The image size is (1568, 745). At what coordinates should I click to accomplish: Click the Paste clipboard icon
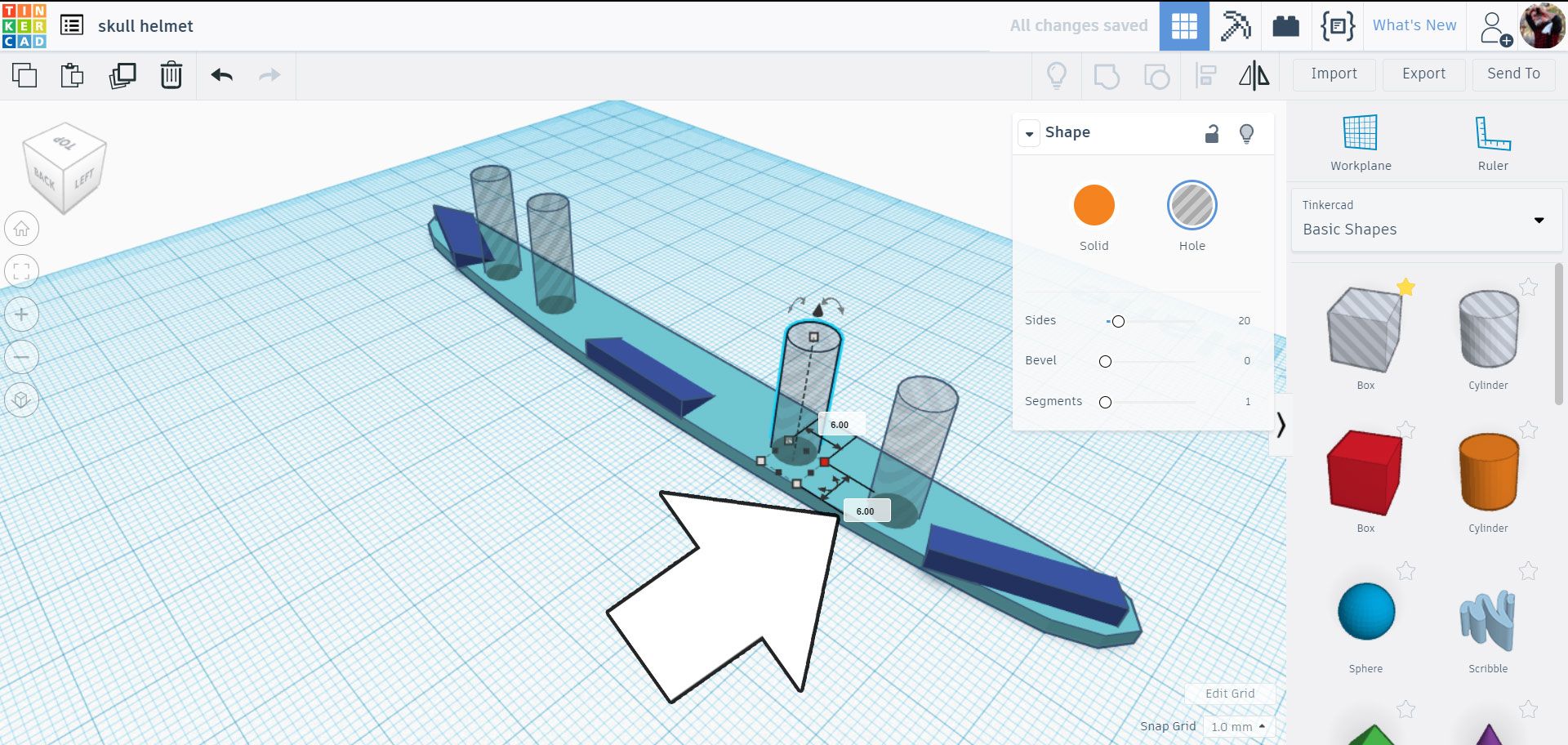(72, 75)
